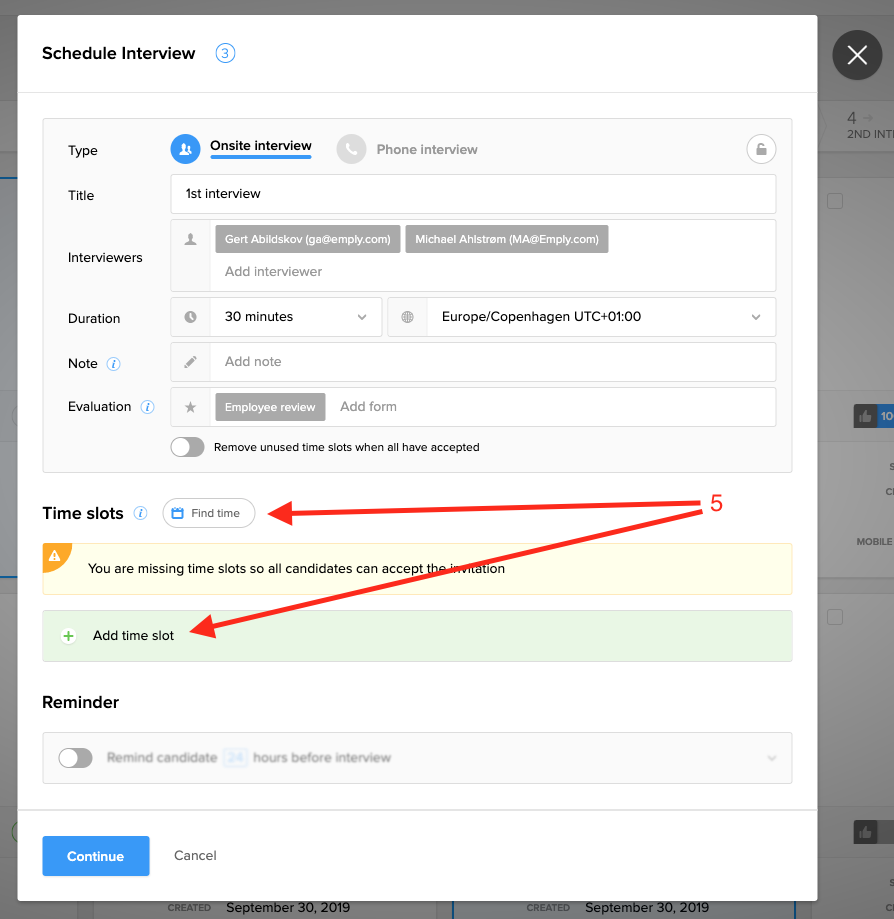
Task: Click the Find time button
Action: [208, 513]
